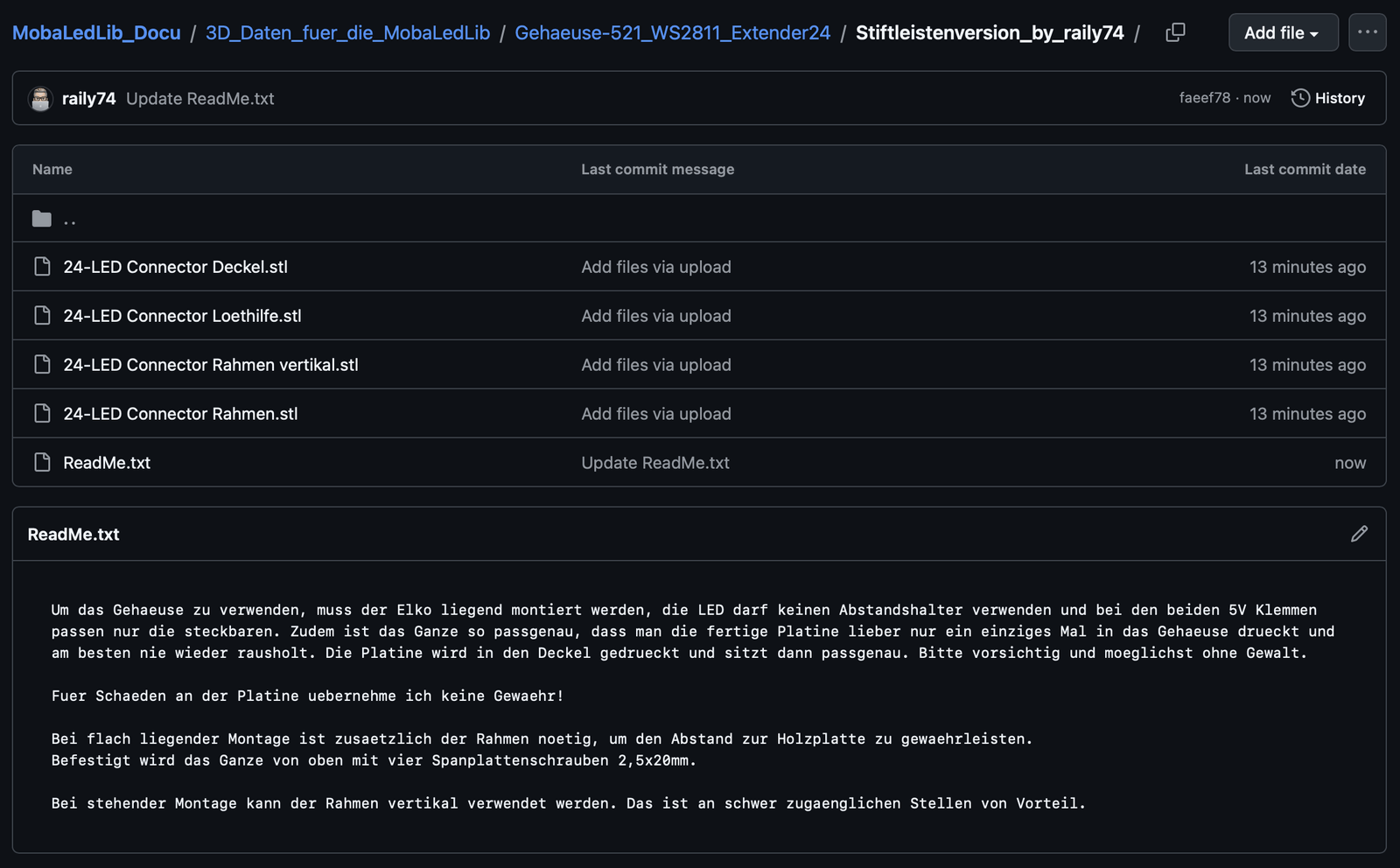Click the parent directory folder icon
1400x868 pixels.
tap(42, 219)
